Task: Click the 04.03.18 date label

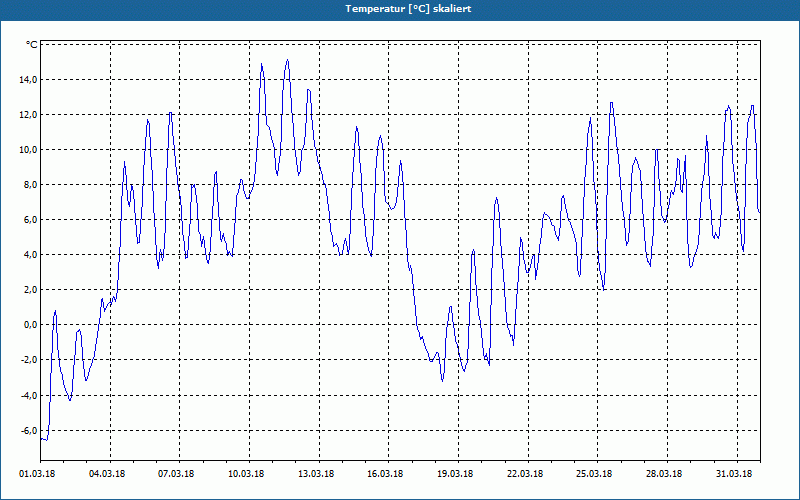Action: coord(107,474)
